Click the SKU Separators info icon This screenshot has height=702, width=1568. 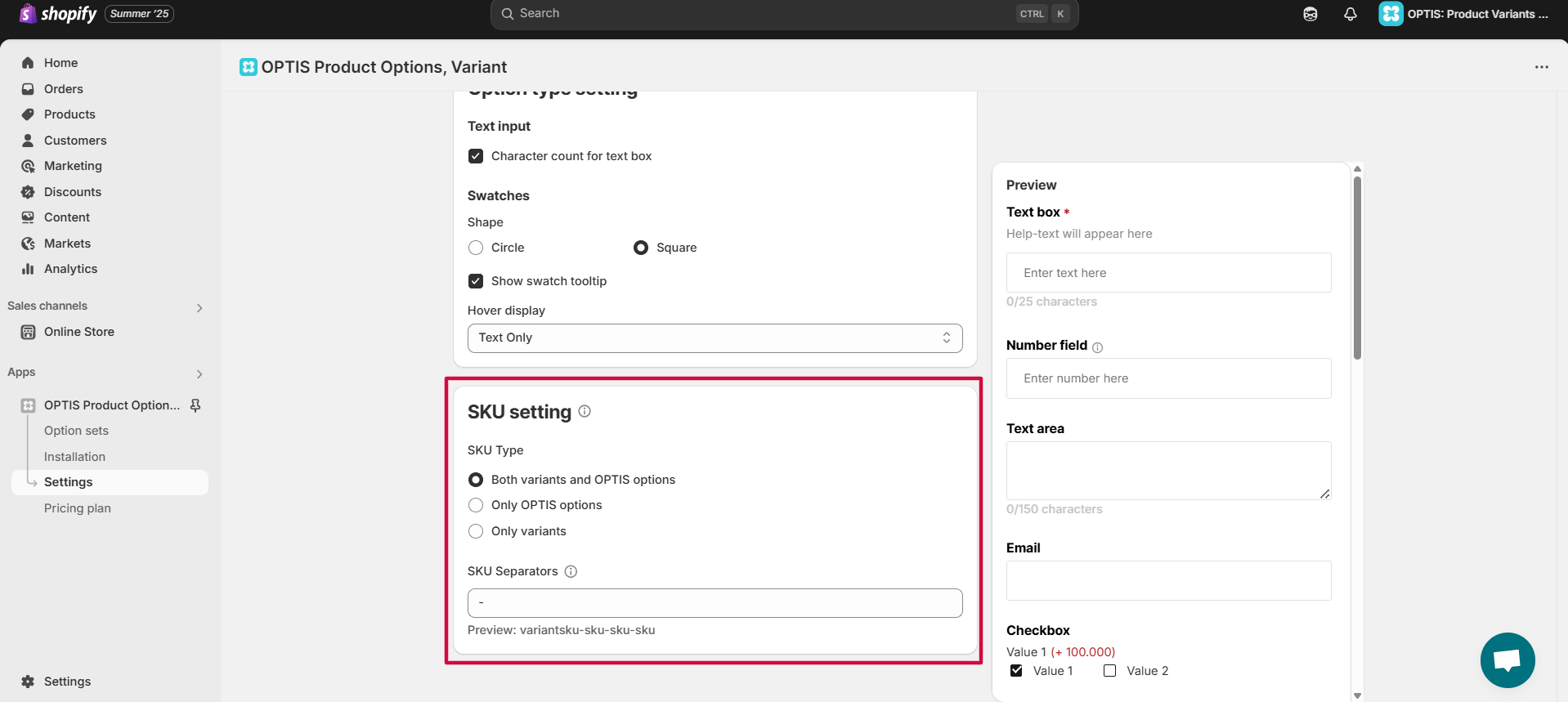click(571, 571)
